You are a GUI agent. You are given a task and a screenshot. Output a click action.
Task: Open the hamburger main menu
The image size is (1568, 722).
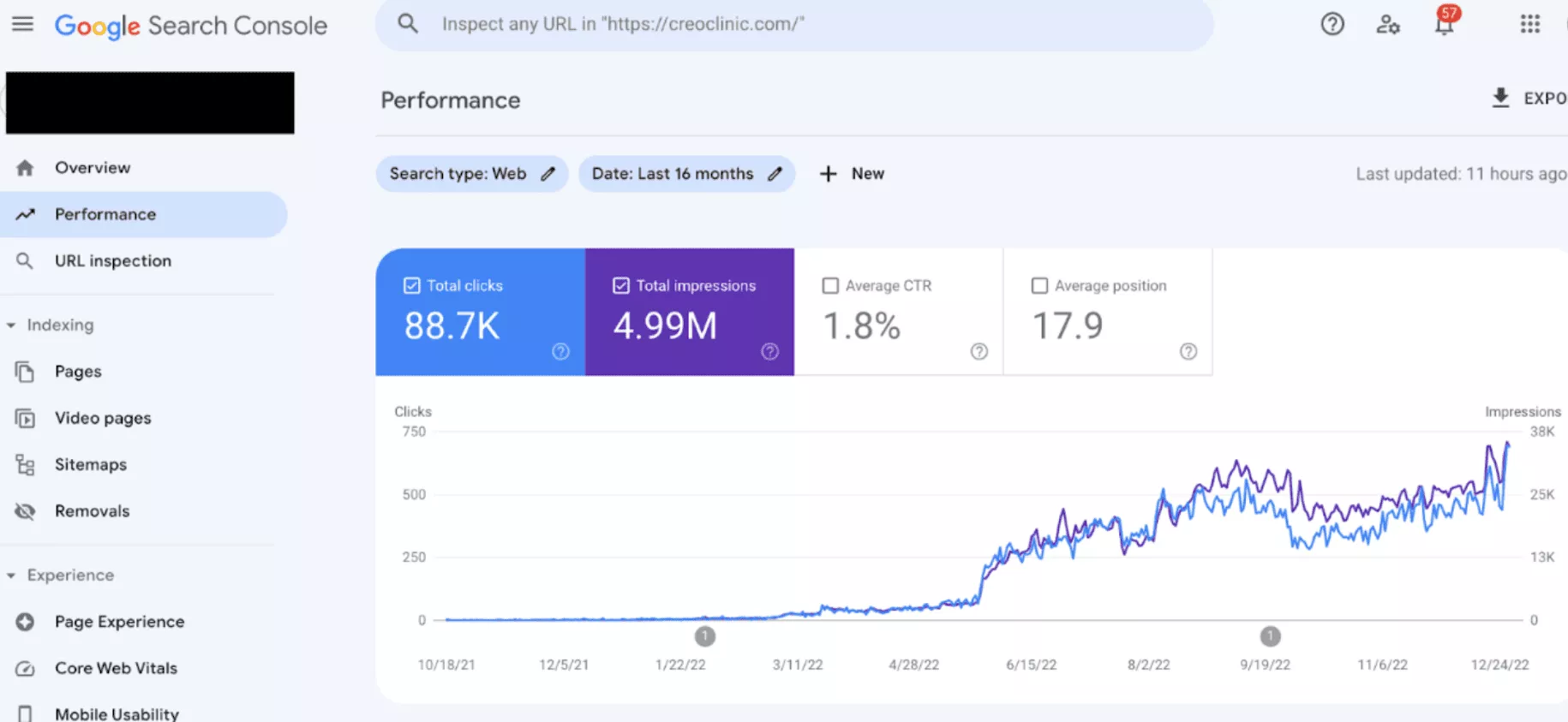pyautogui.click(x=23, y=24)
